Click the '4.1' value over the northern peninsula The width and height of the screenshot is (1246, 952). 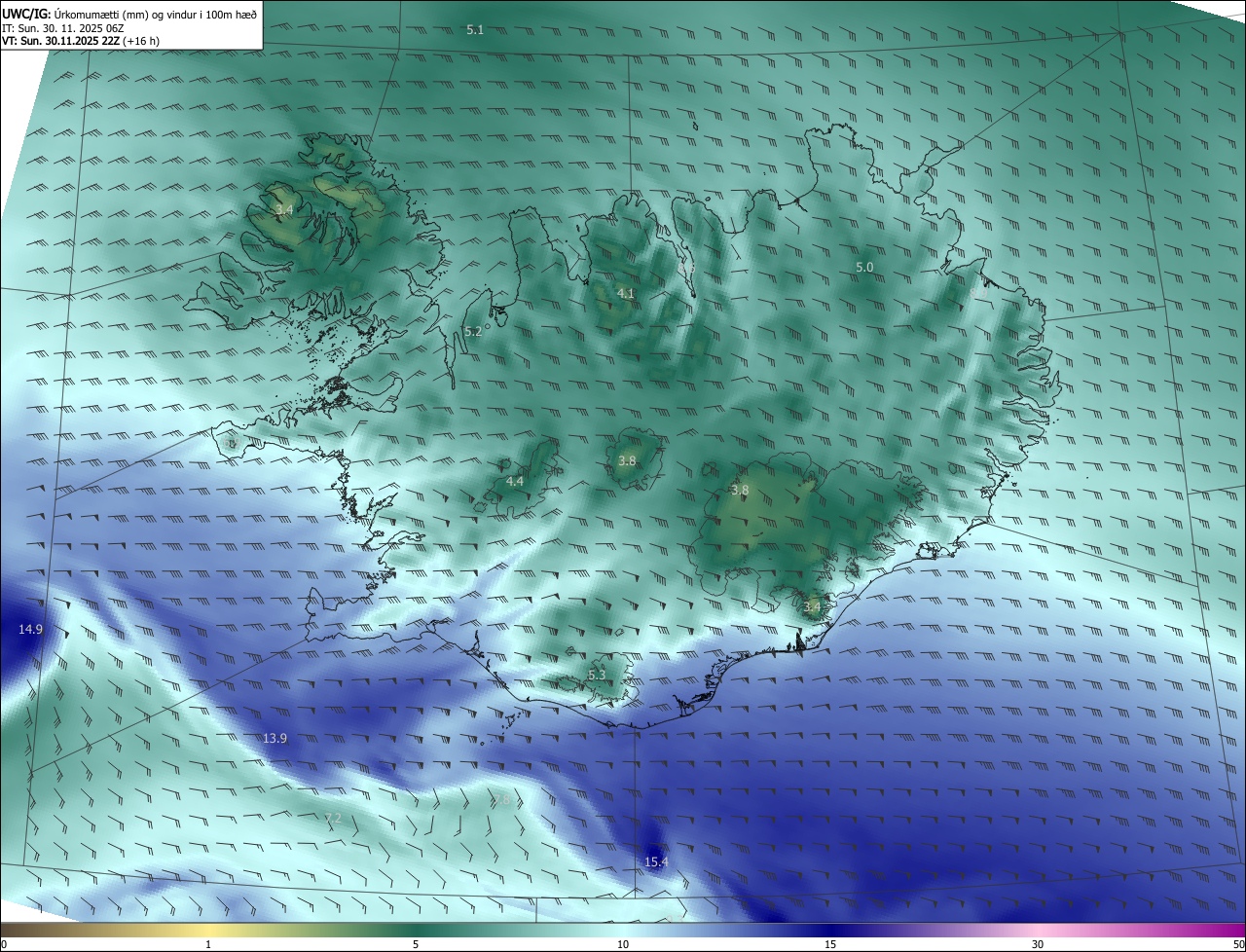(626, 293)
